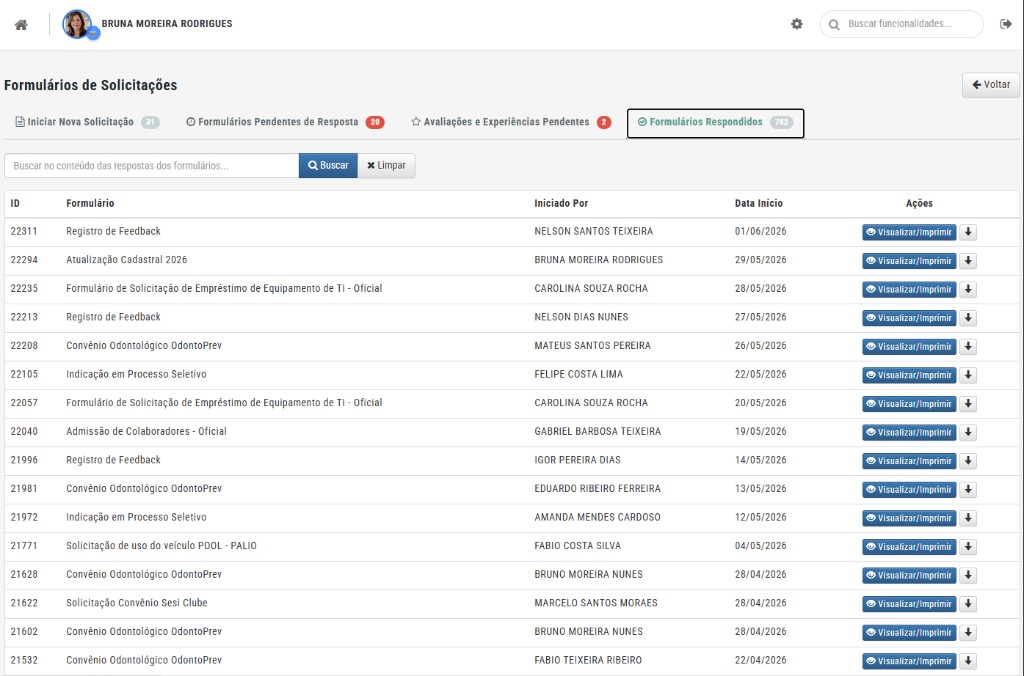Click the name NELSON SANTOS TEIXEIRA
This screenshot has height=676, width=1024.
tap(594, 231)
